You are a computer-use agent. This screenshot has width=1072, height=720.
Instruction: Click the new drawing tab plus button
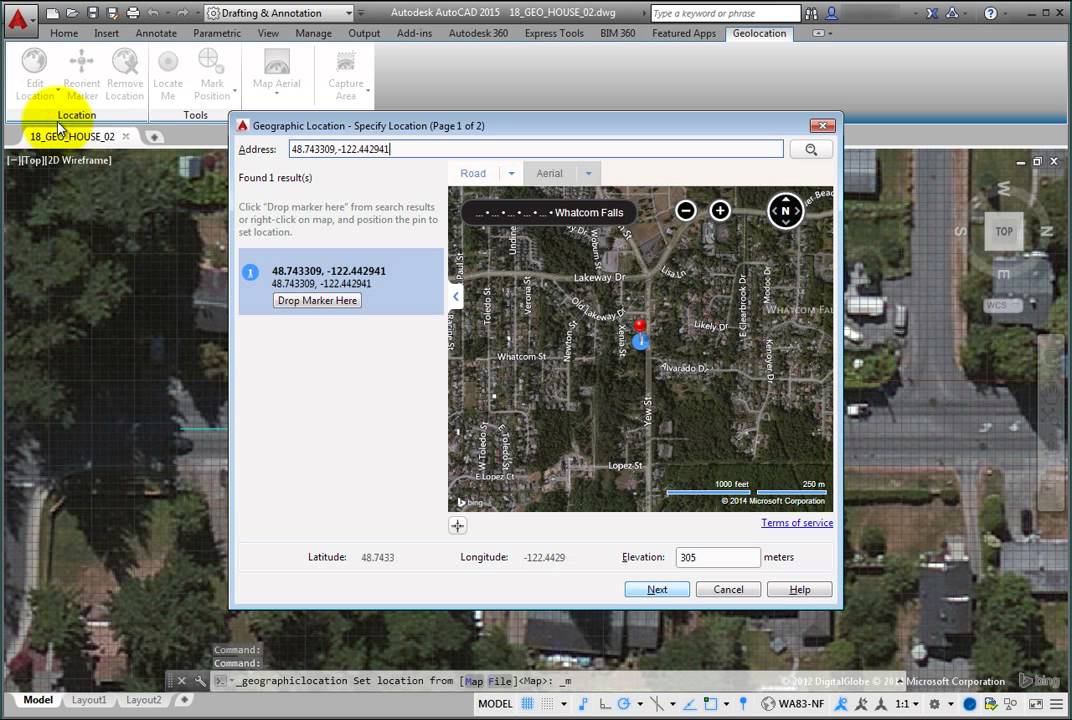click(x=155, y=137)
